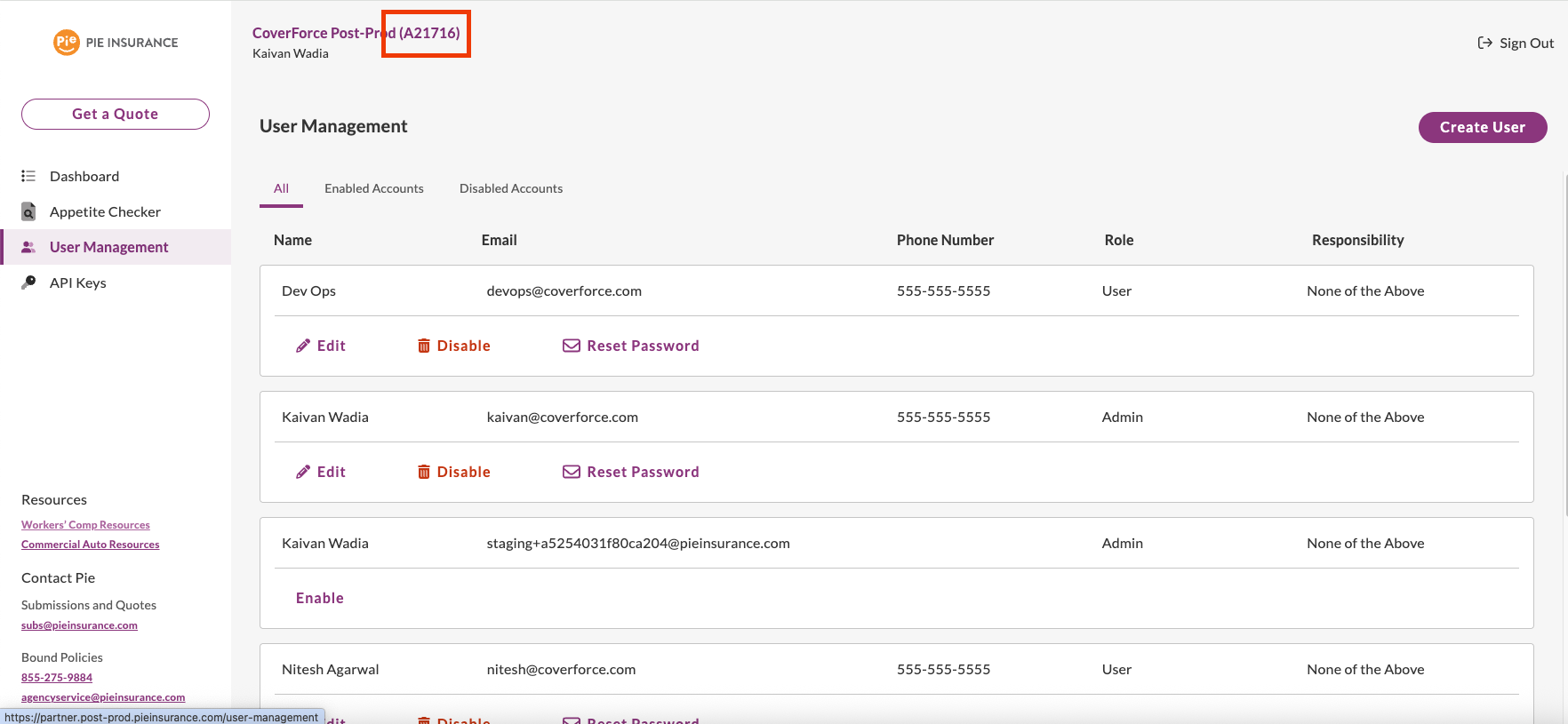Open User Management in the sidebar
Viewport: 1568px width, 724px height.
(108, 247)
